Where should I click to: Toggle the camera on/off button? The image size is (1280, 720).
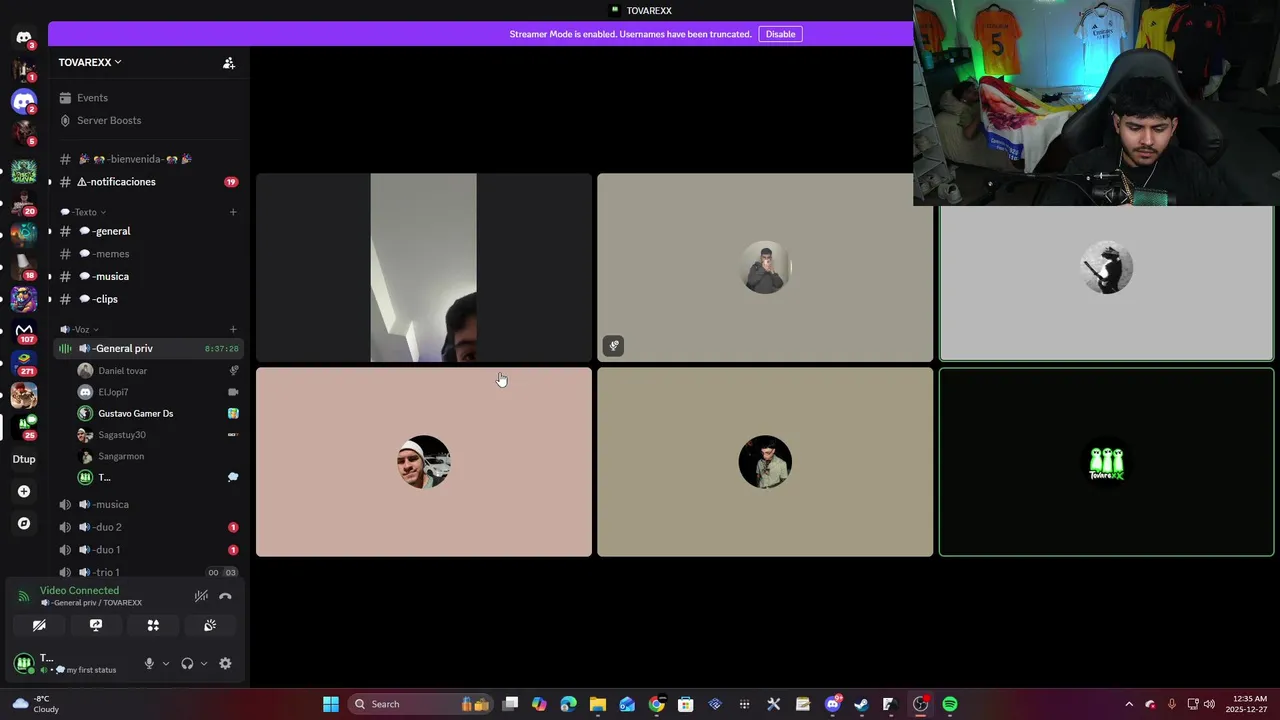tap(39, 625)
